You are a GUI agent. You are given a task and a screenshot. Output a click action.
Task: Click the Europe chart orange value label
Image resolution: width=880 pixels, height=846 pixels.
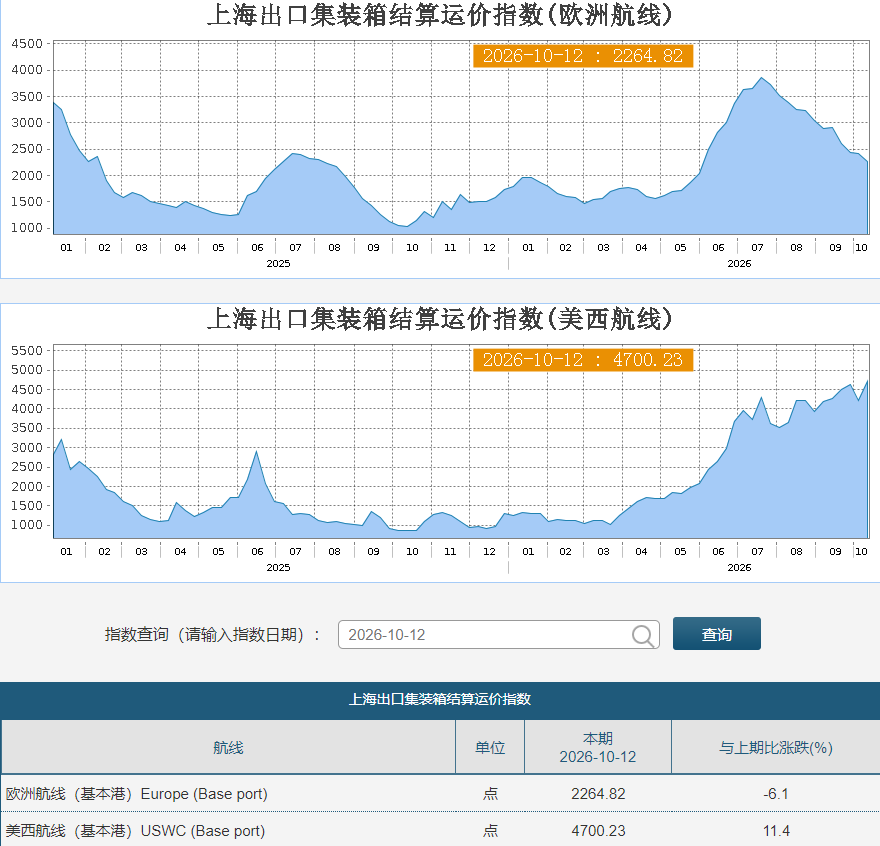point(583,56)
